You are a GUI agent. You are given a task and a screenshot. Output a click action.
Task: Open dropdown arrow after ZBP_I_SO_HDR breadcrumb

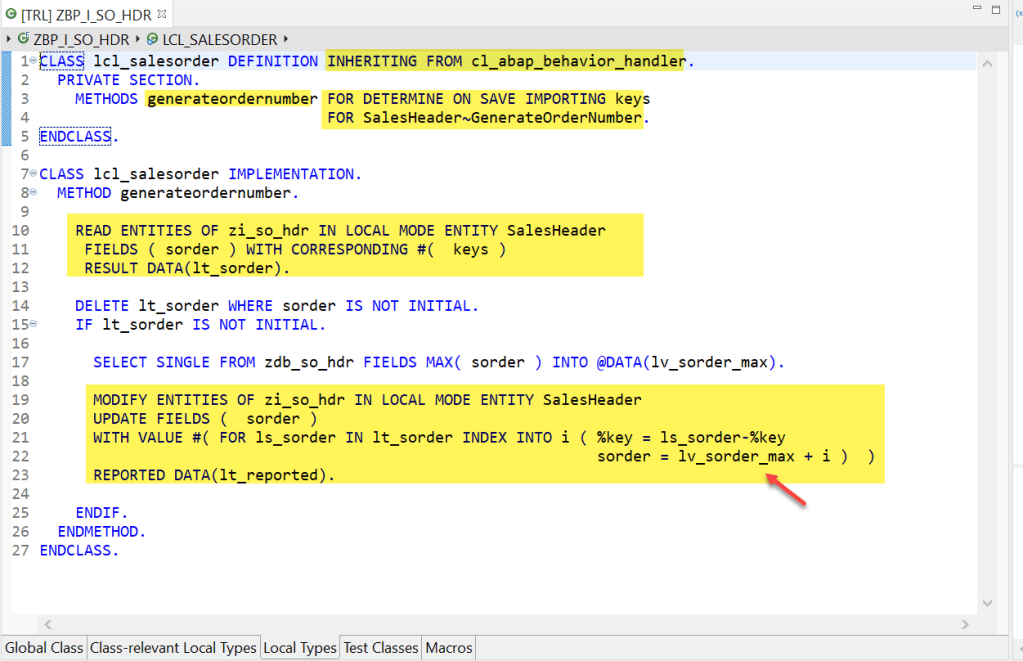pos(137,40)
